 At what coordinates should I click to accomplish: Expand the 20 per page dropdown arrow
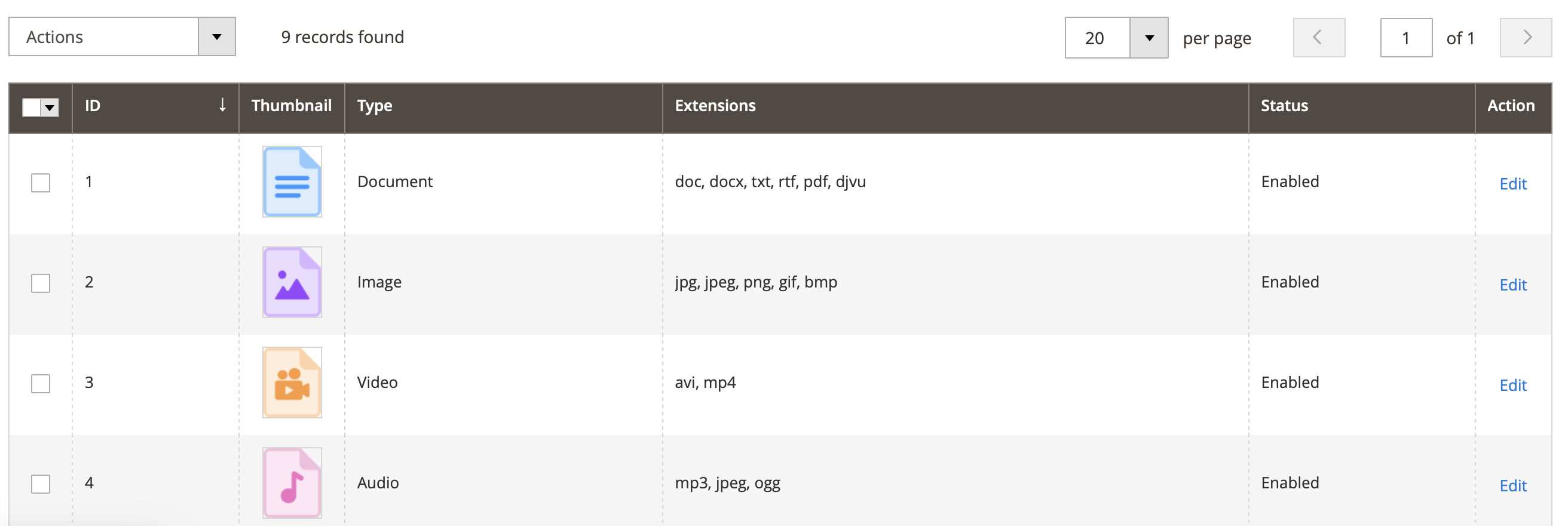1149,38
